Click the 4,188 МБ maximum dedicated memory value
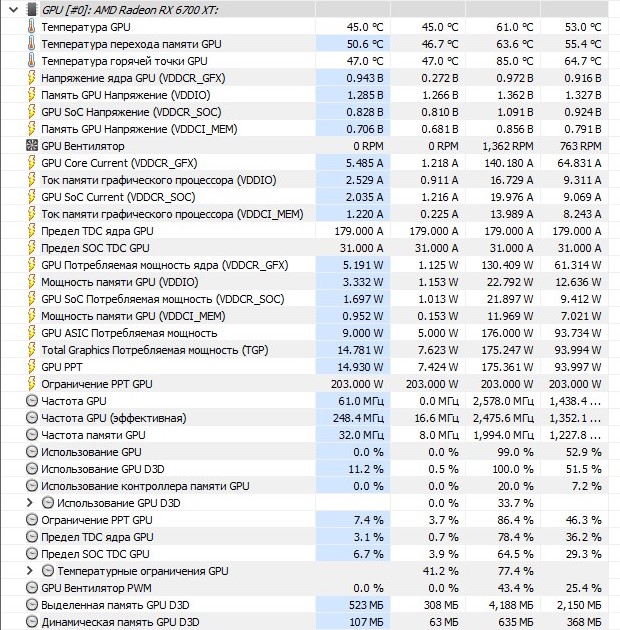This screenshot has height=630, width=620. pos(511,605)
